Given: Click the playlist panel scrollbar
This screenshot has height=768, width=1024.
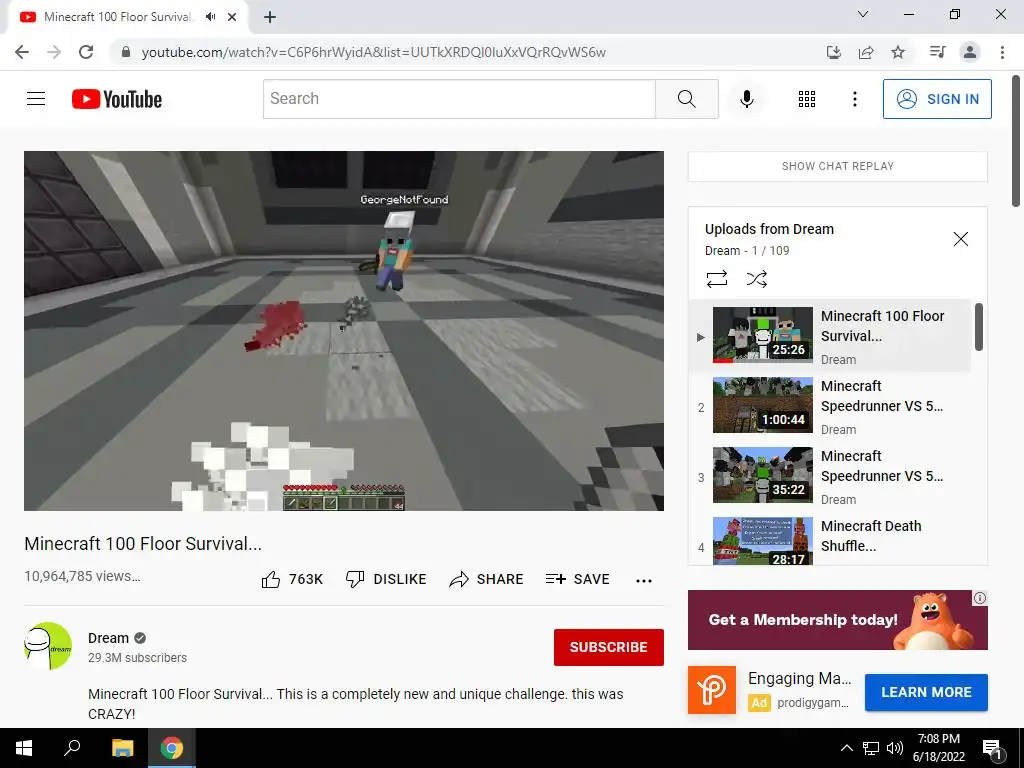Looking at the screenshot, I should point(978,327).
